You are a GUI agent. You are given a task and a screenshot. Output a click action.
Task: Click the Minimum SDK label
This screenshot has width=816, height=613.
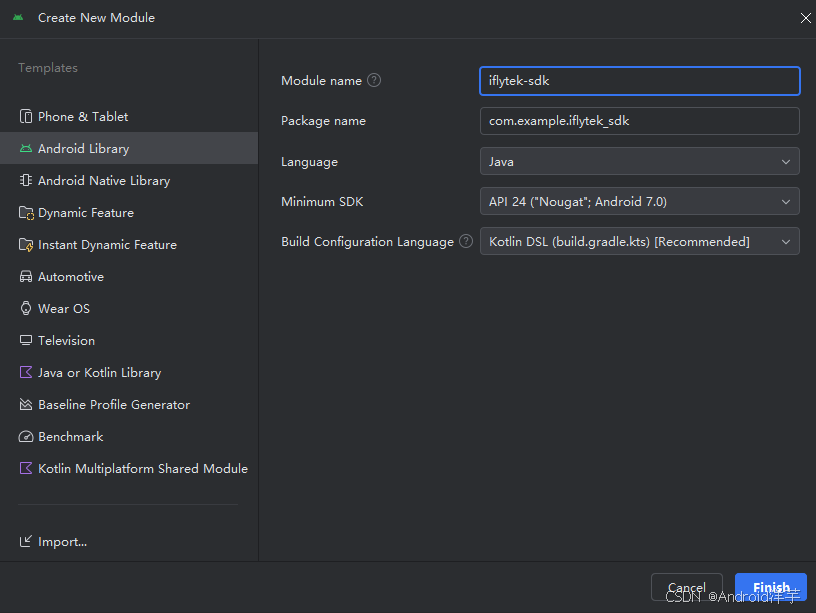[x=322, y=202]
